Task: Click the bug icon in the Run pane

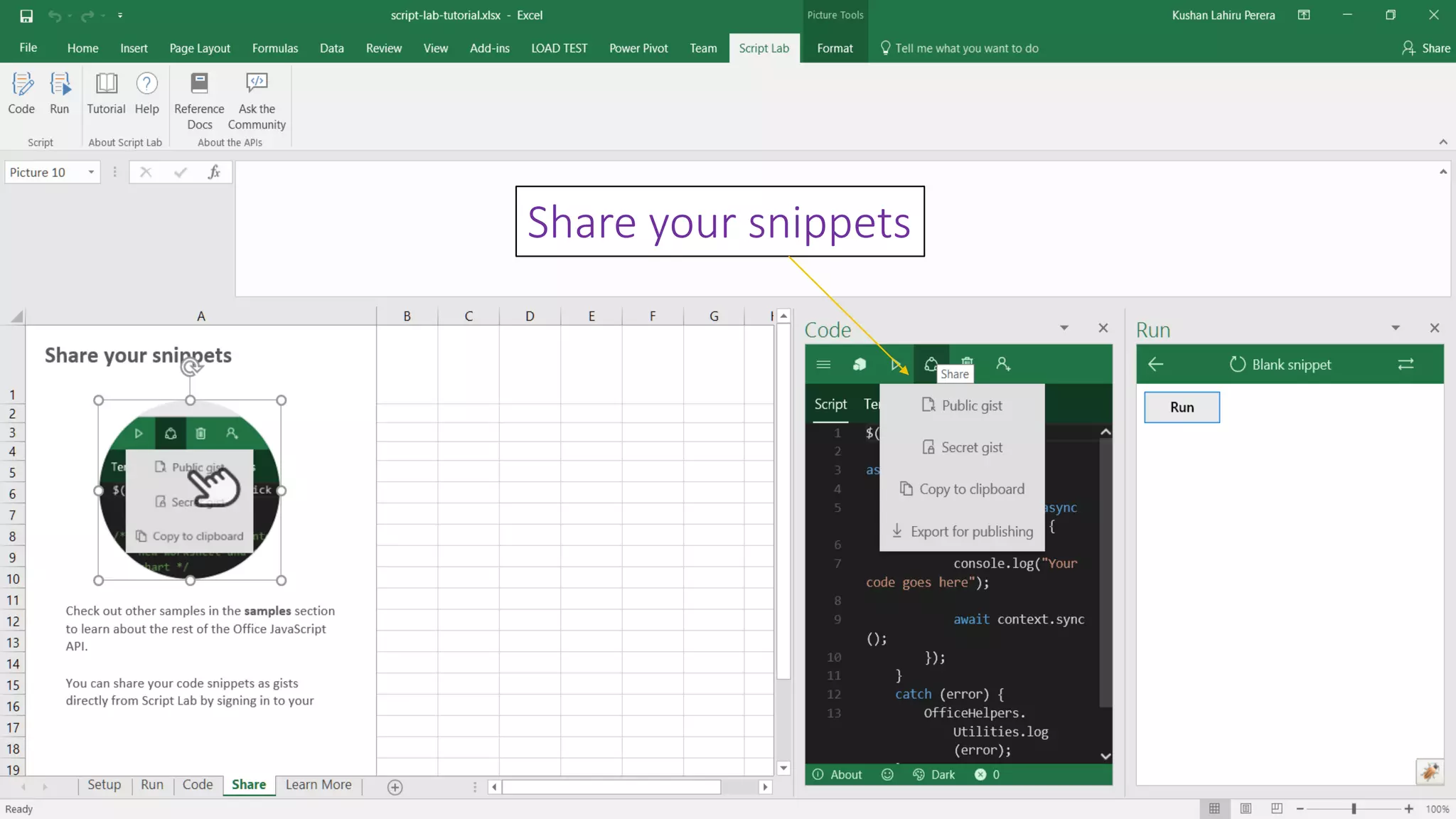Action: (1430, 771)
